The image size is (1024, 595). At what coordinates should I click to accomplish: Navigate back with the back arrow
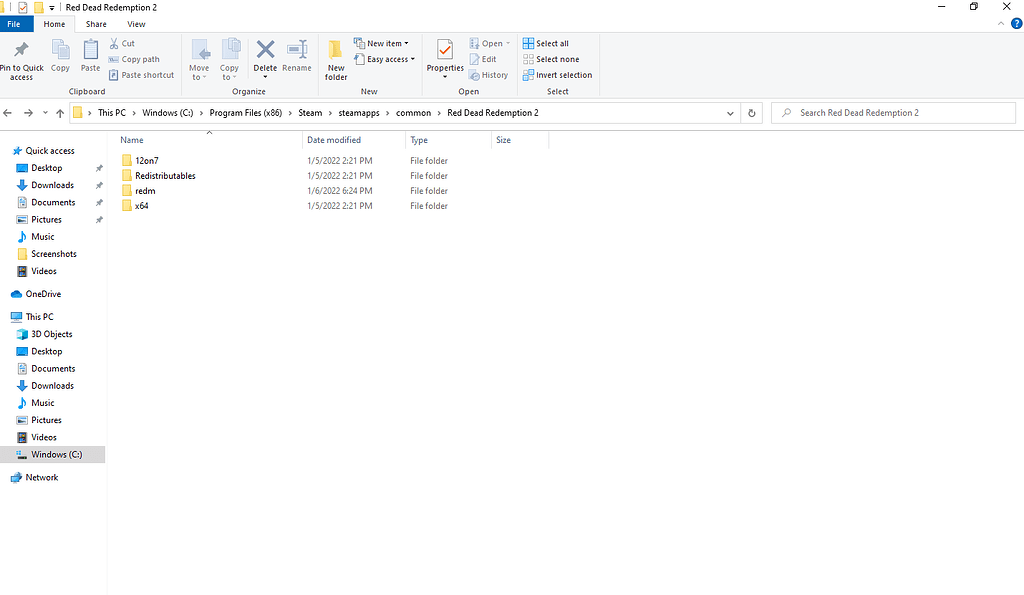[8, 112]
